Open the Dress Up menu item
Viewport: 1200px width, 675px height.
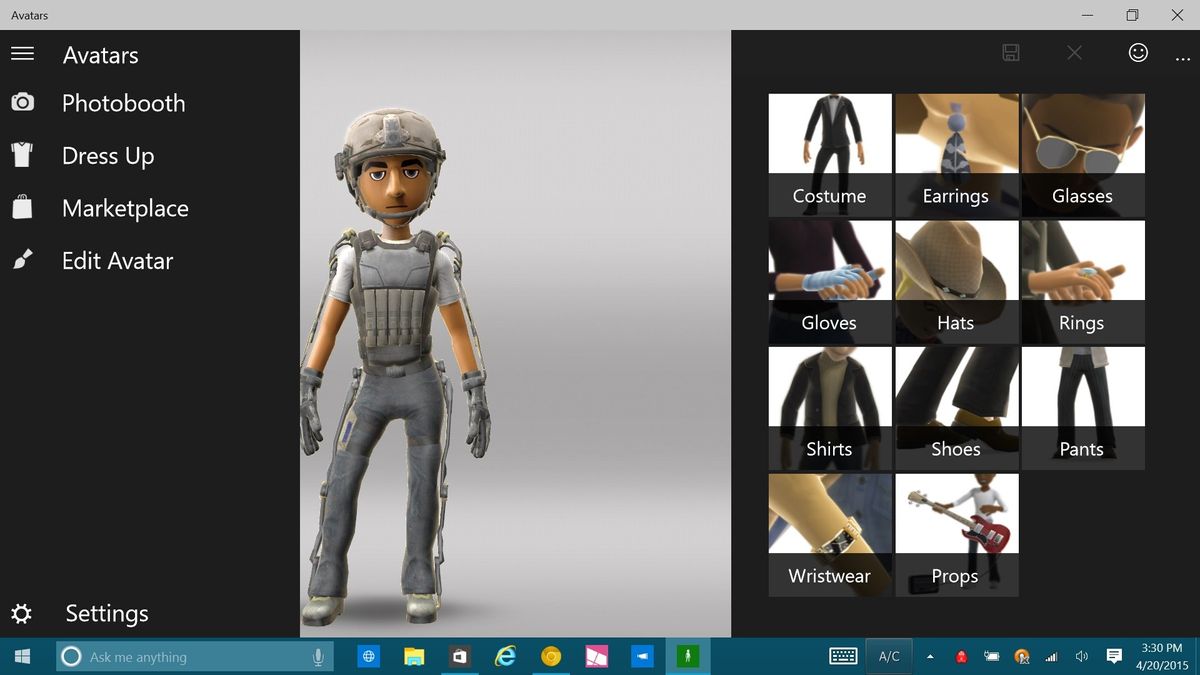click(108, 155)
